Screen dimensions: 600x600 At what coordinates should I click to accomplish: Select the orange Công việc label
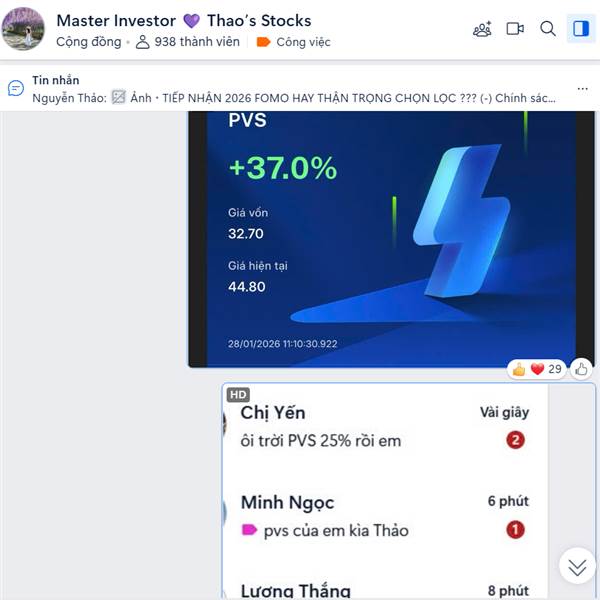click(x=293, y=42)
